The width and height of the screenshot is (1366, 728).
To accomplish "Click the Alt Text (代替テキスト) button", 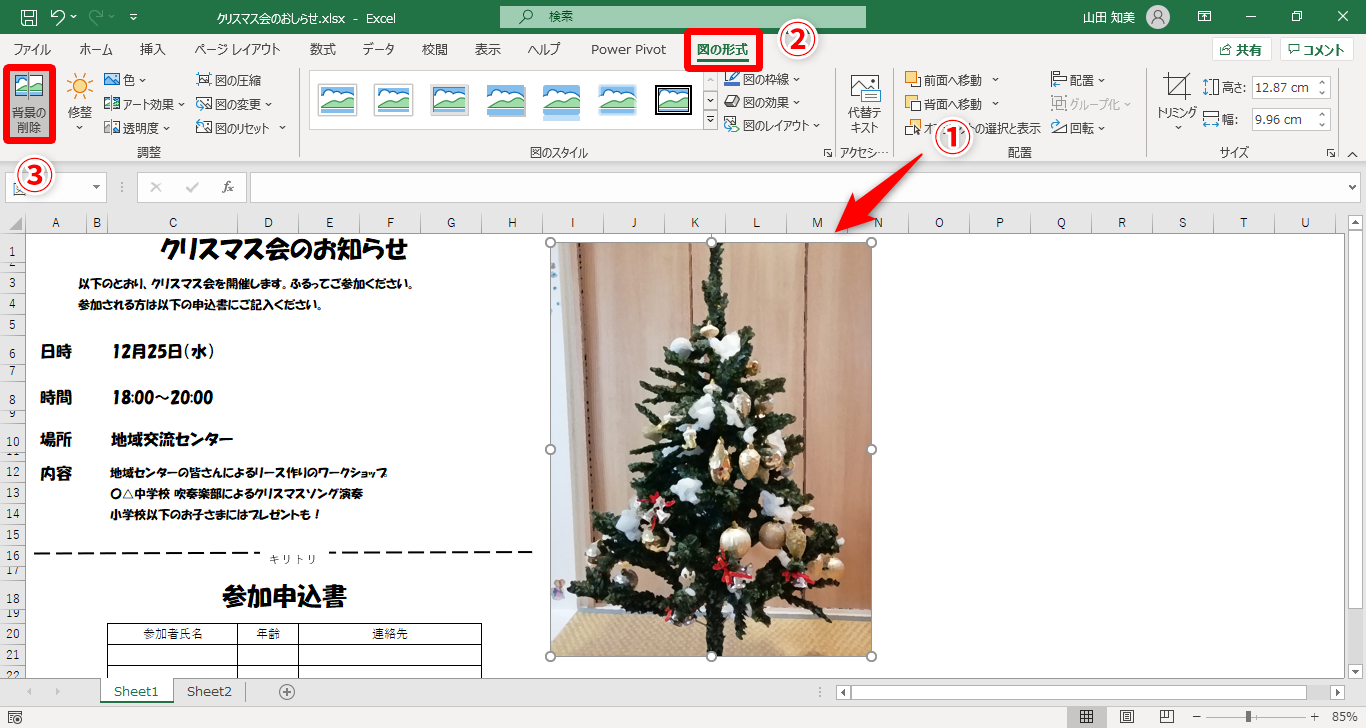I will (864, 104).
